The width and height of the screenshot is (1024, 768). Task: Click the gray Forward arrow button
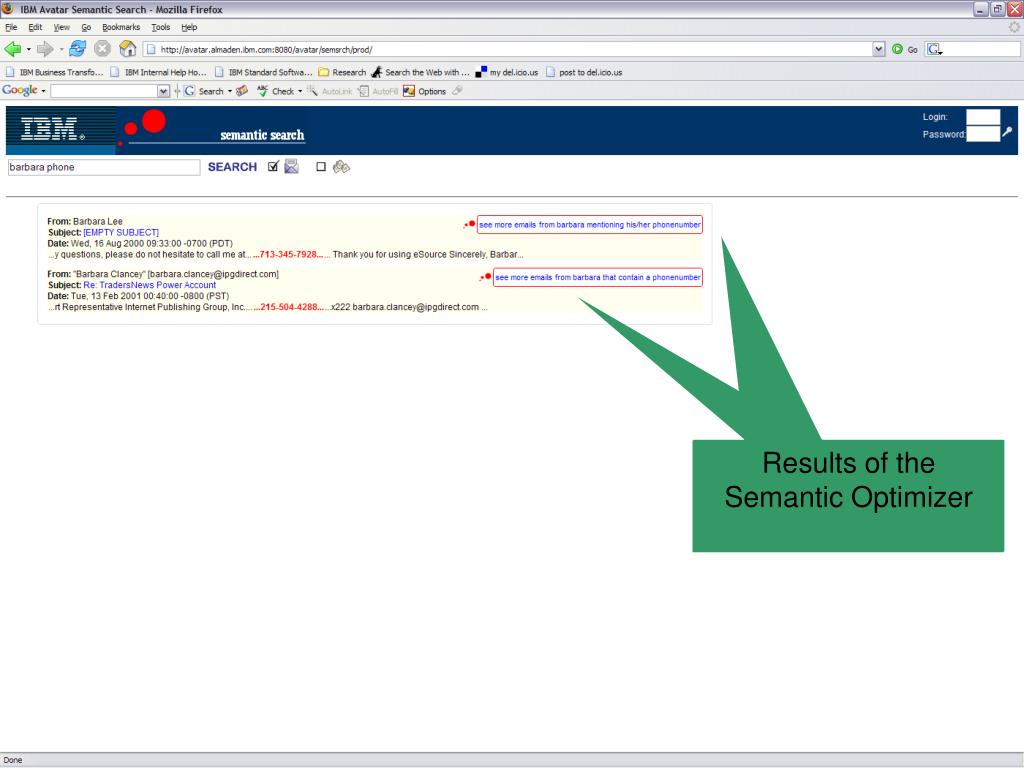coord(44,49)
